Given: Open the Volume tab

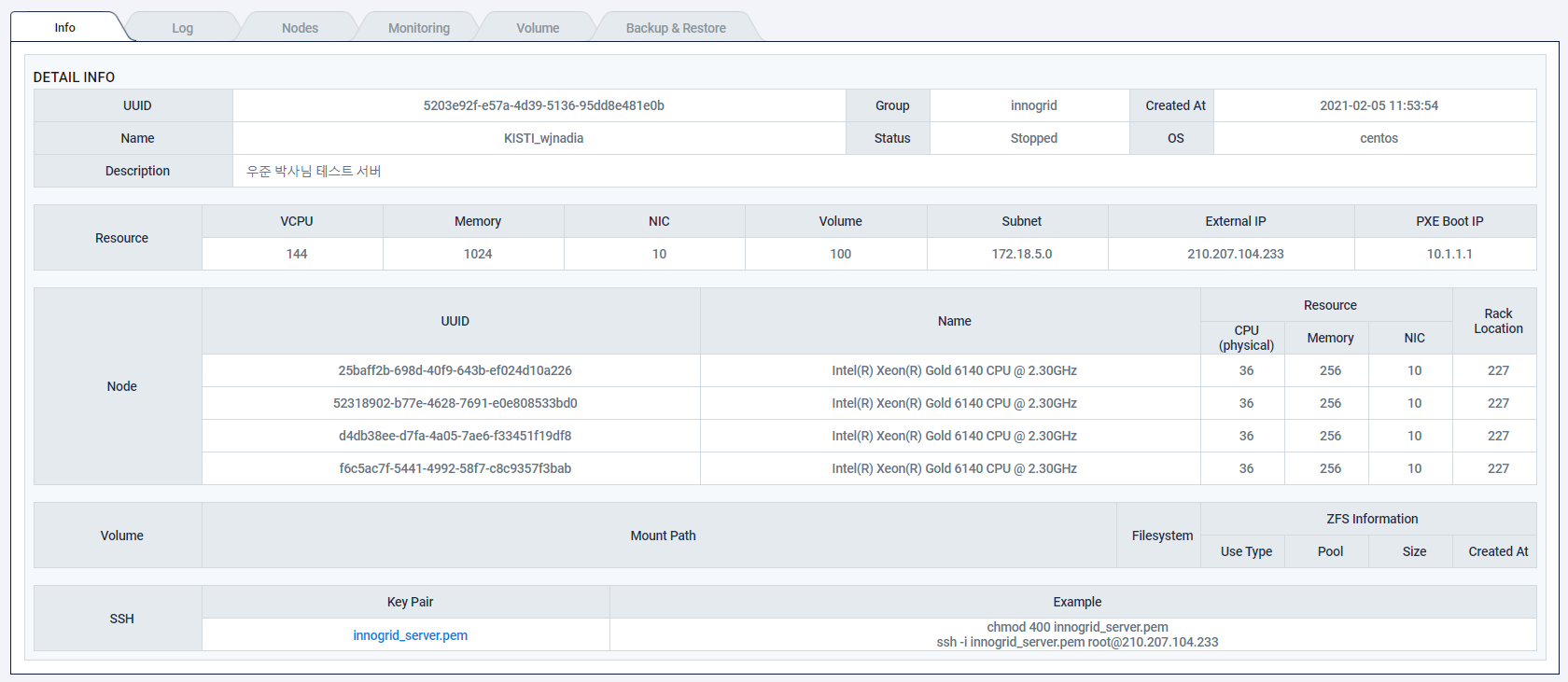Looking at the screenshot, I should click(538, 28).
